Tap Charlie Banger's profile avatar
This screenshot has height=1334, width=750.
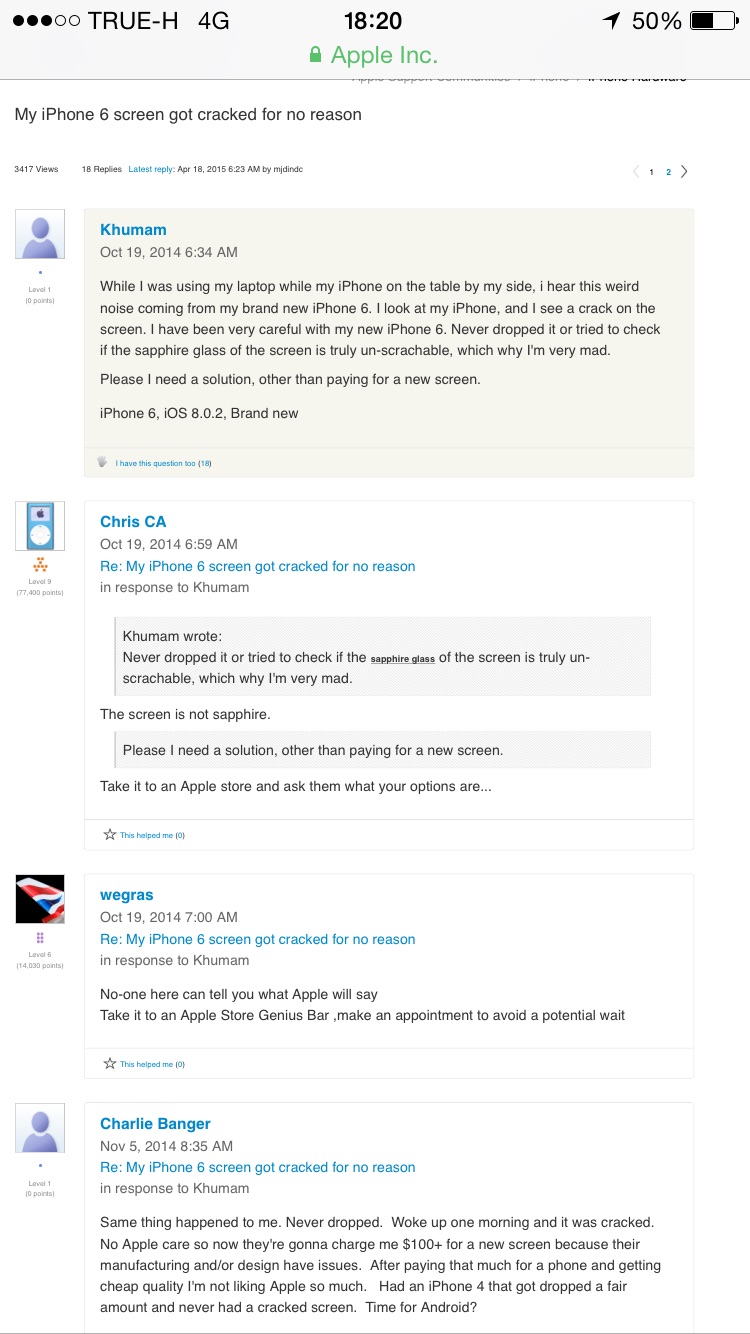(40, 1128)
